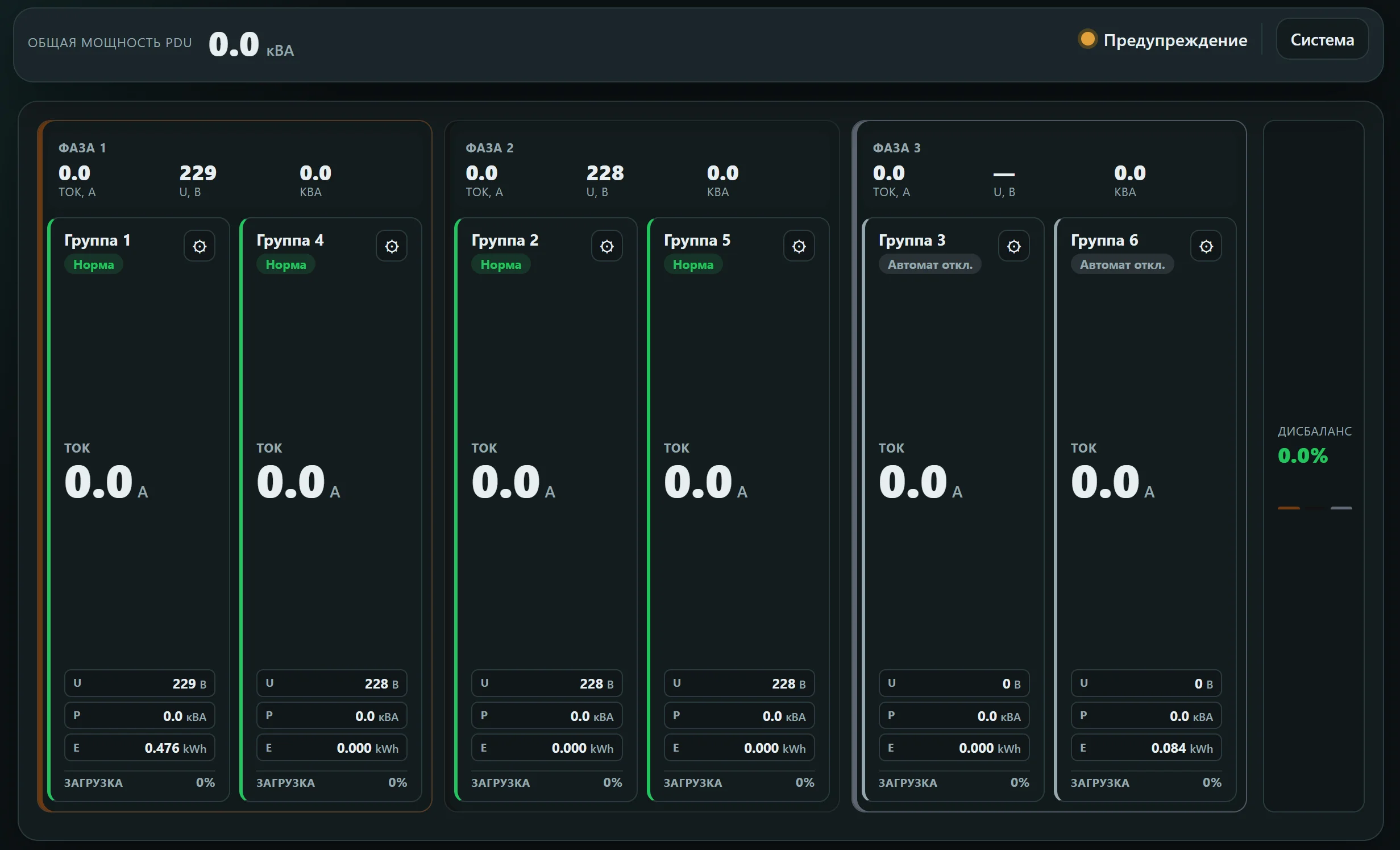Click the ОБЩАЯ МОЩНОСТЬ PDU label
1400x850 pixels.
coord(110,43)
